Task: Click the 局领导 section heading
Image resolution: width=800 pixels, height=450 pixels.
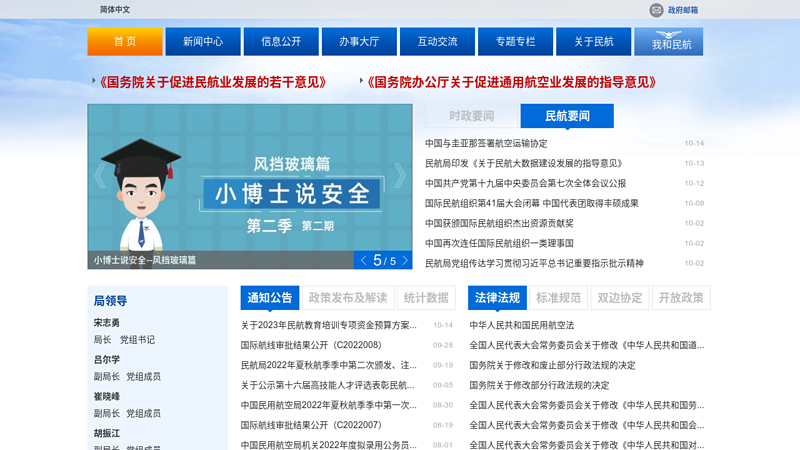Action: (110, 301)
